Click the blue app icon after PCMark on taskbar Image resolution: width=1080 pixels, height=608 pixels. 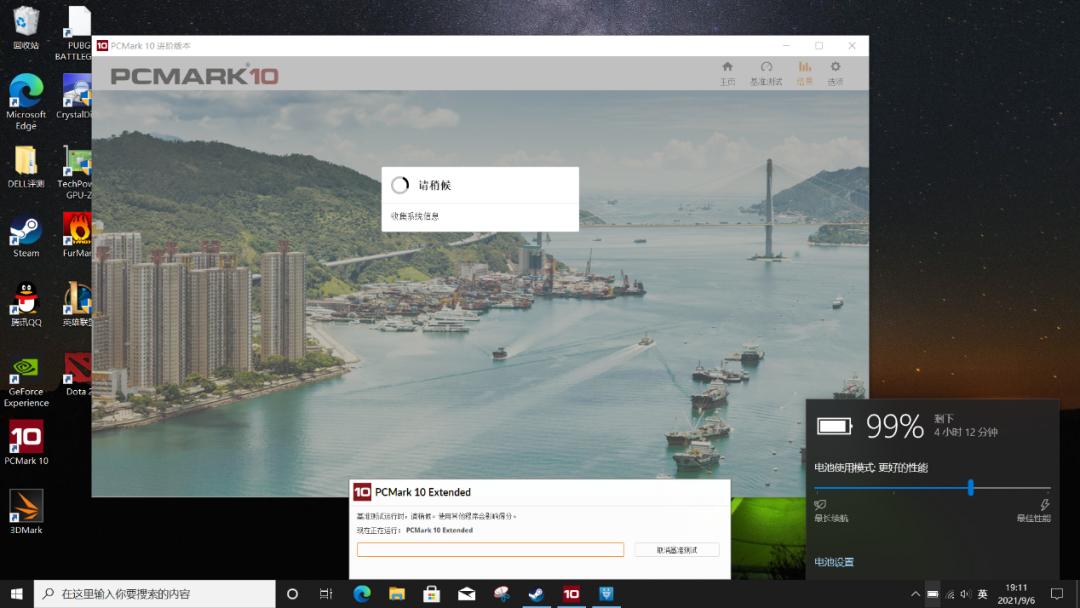click(606, 594)
